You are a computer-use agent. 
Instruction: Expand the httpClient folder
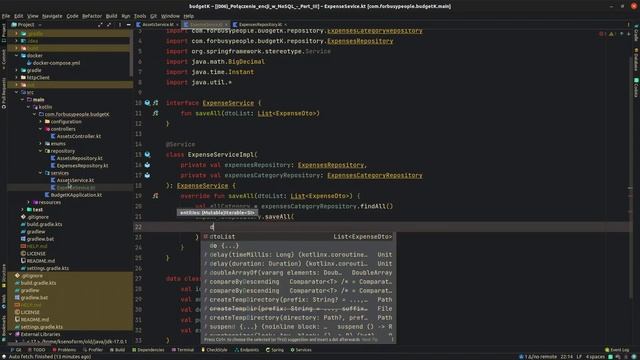[17, 78]
